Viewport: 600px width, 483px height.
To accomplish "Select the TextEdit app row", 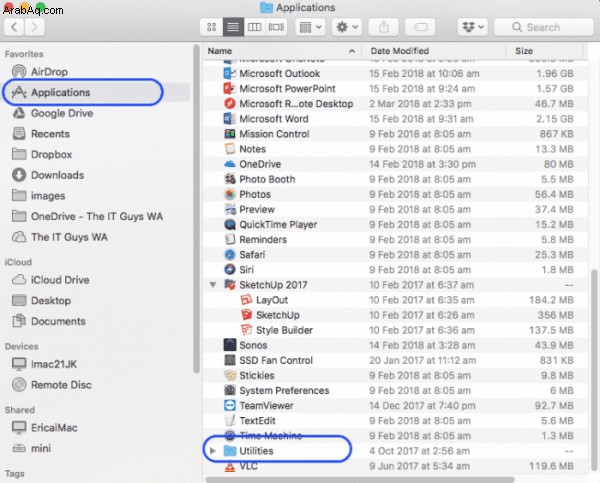I will (395, 421).
